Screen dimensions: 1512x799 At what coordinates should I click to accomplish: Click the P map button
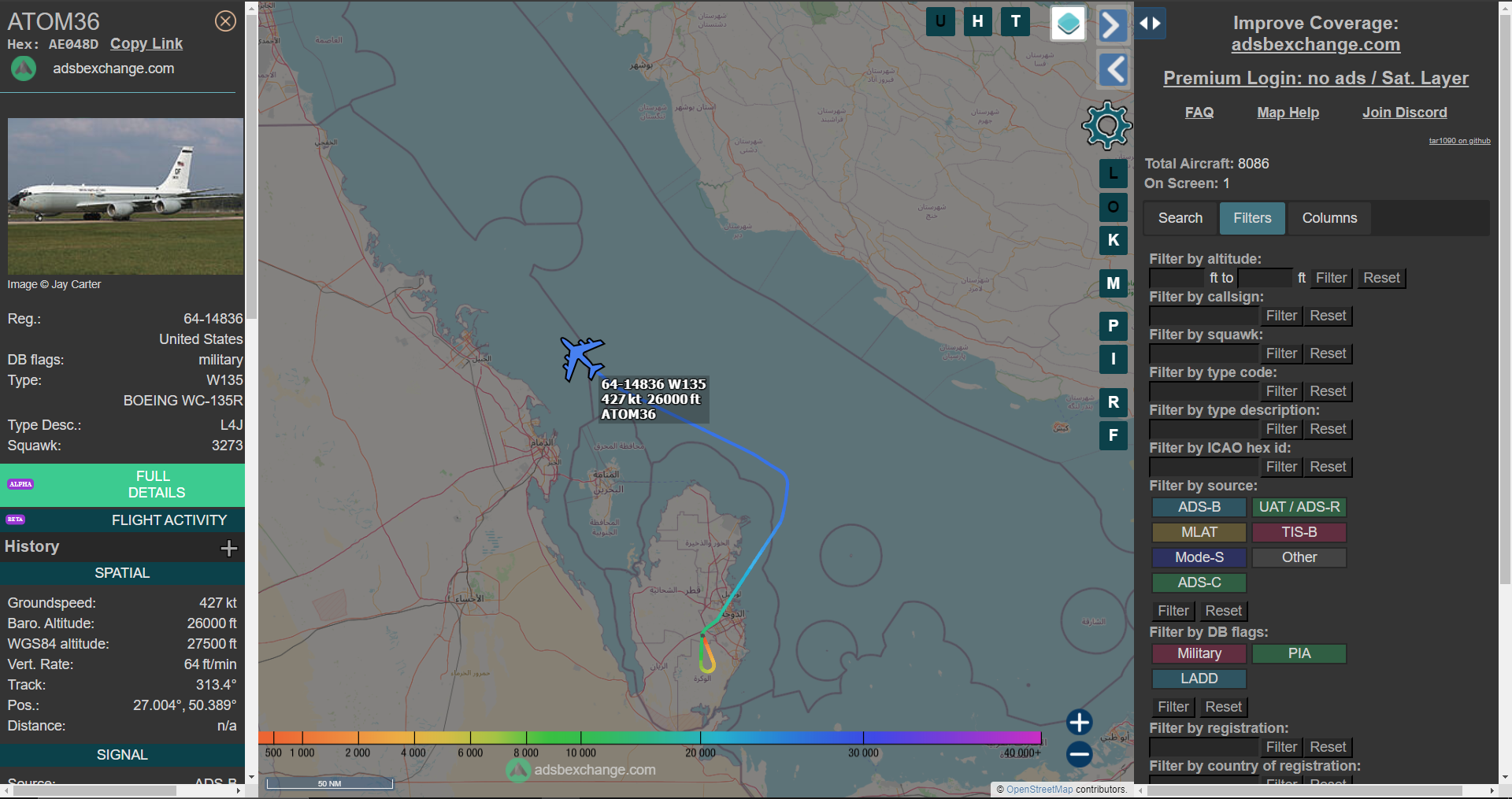point(1114,326)
